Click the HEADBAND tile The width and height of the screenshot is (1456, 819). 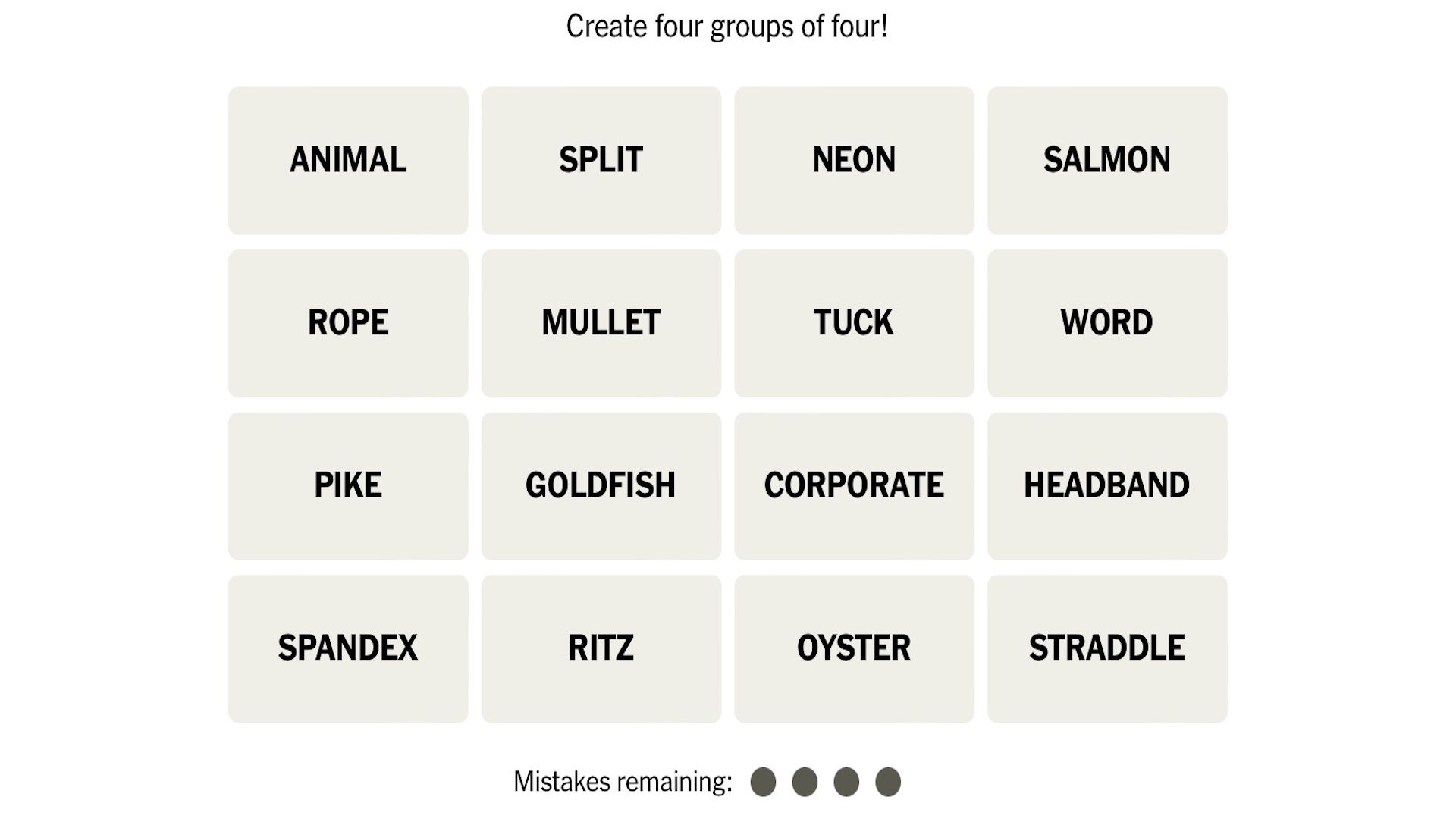point(1106,485)
